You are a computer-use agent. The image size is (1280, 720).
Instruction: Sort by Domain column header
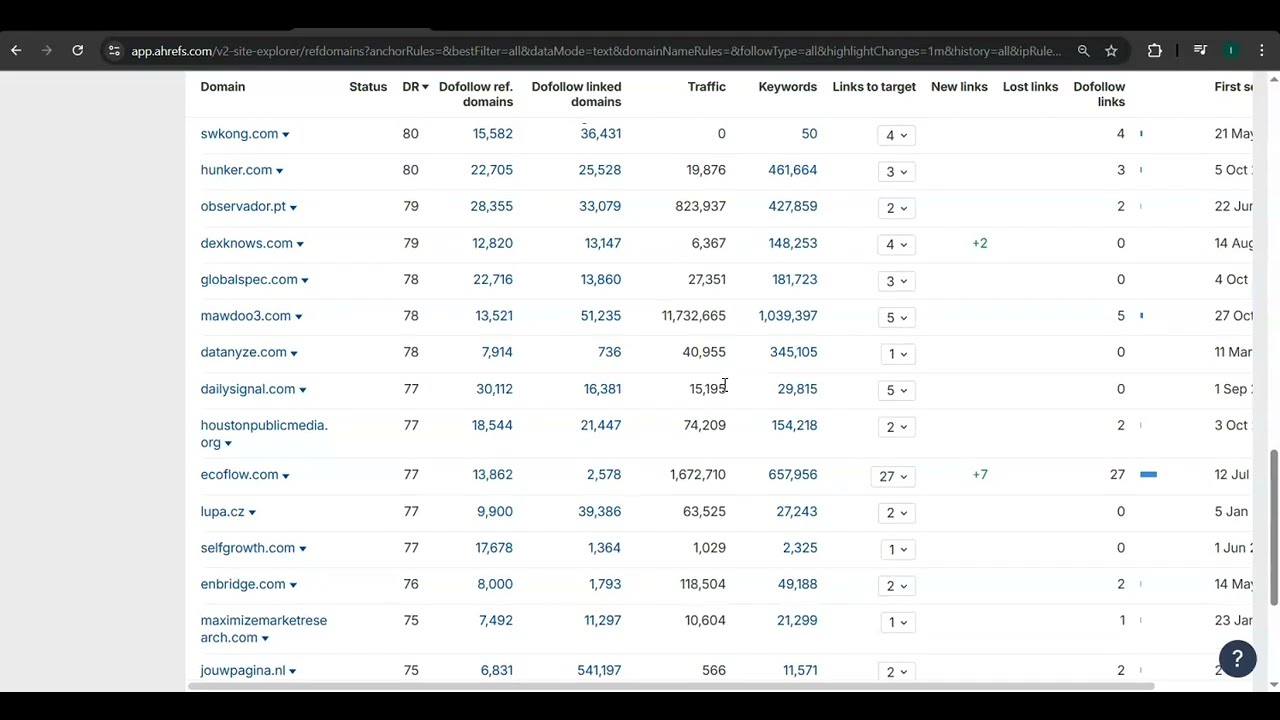(x=222, y=87)
